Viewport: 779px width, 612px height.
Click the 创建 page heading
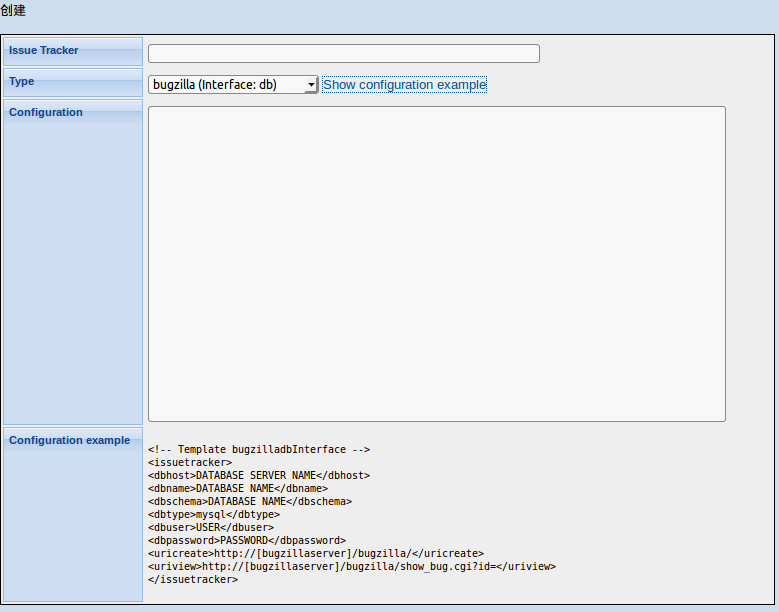coord(13,10)
